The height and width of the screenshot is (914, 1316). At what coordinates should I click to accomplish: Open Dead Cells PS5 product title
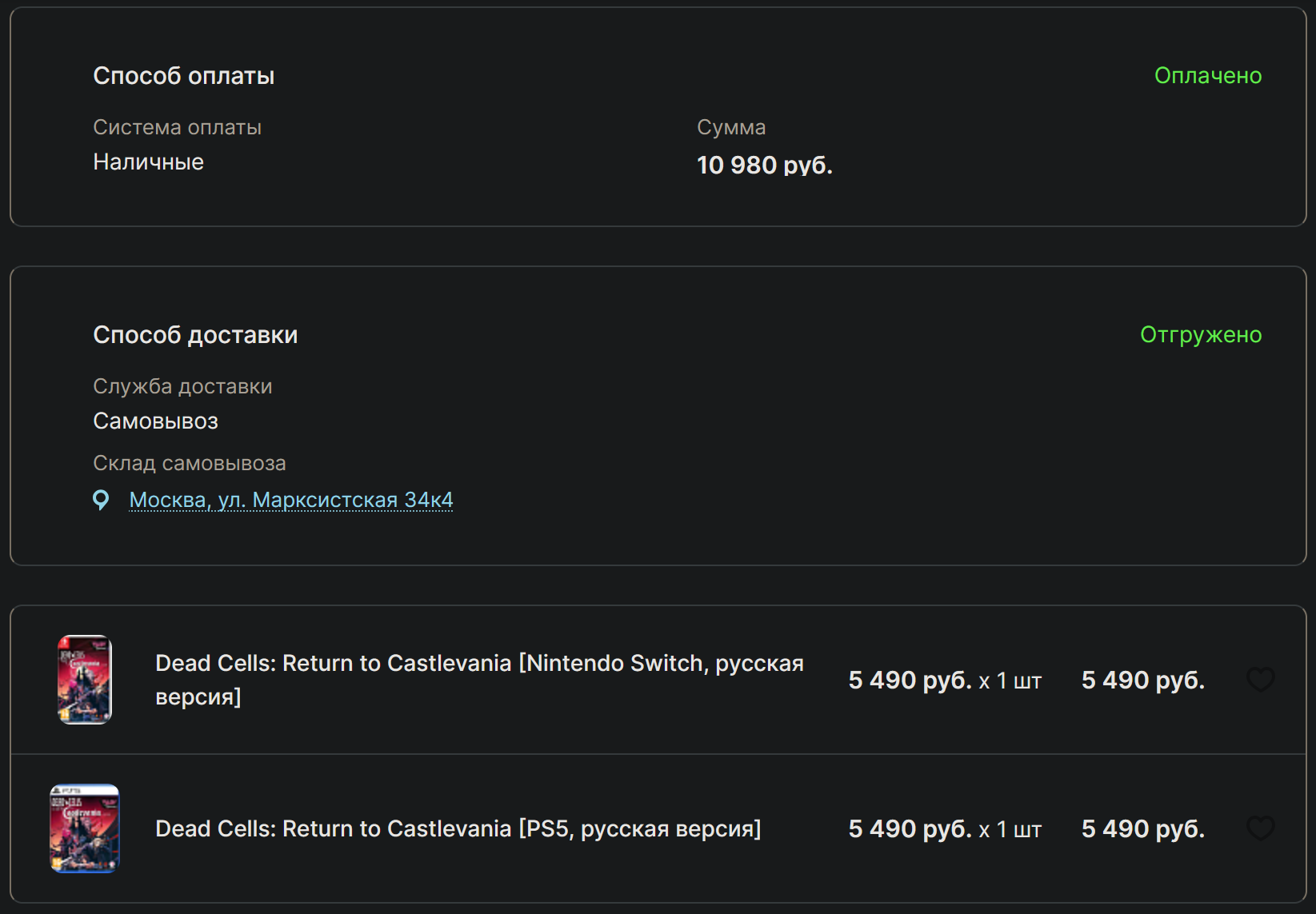458,828
